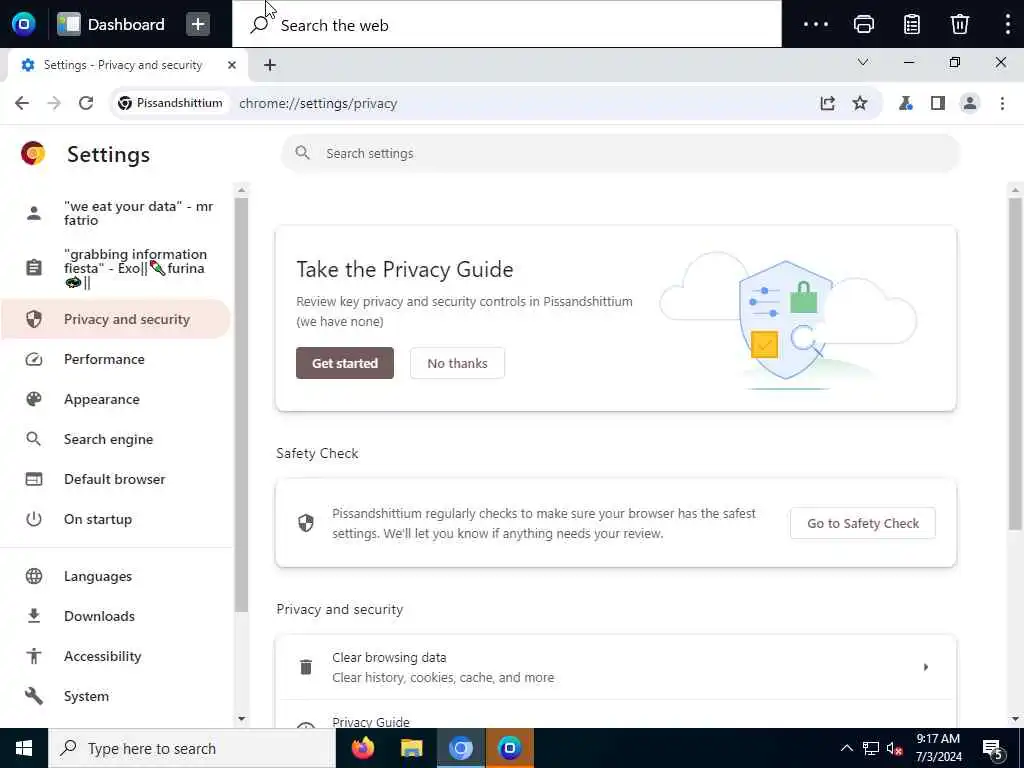Viewport: 1024px width, 768px height.
Task: Toggle the side panel icon
Action: 938,103
